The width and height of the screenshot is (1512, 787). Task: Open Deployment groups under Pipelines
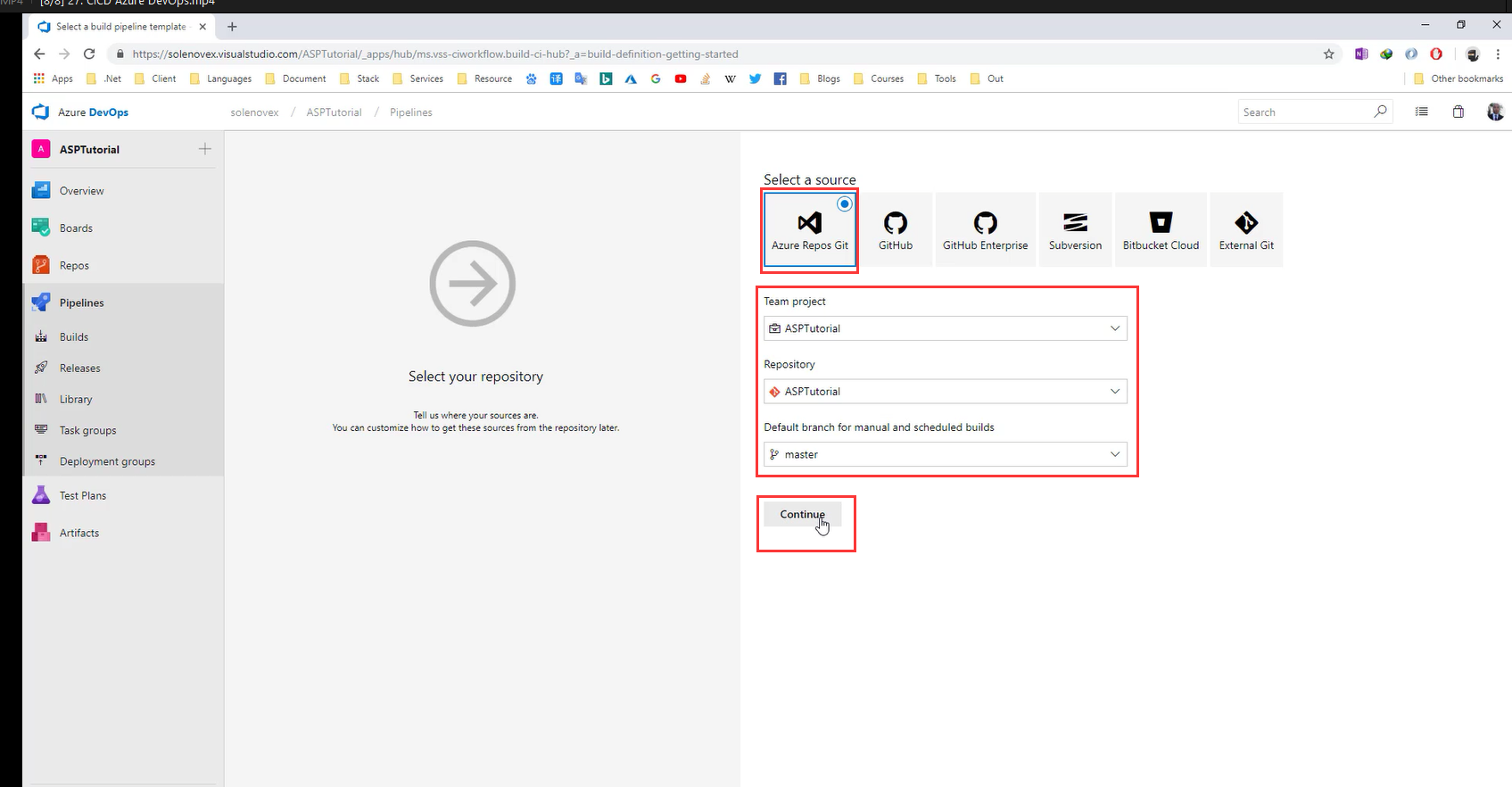tap(123, 462)
